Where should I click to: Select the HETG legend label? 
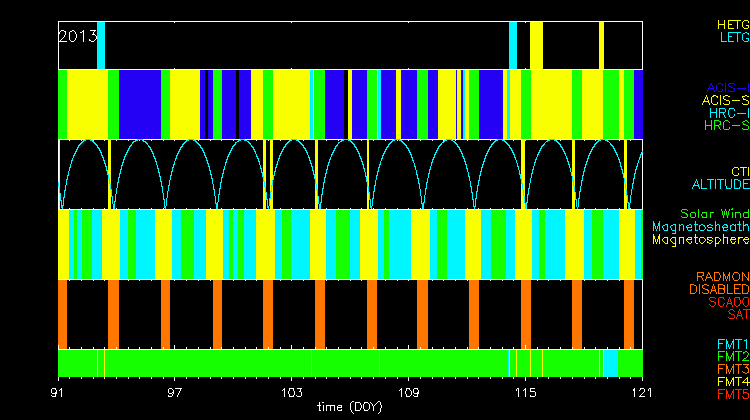[732, 24]
